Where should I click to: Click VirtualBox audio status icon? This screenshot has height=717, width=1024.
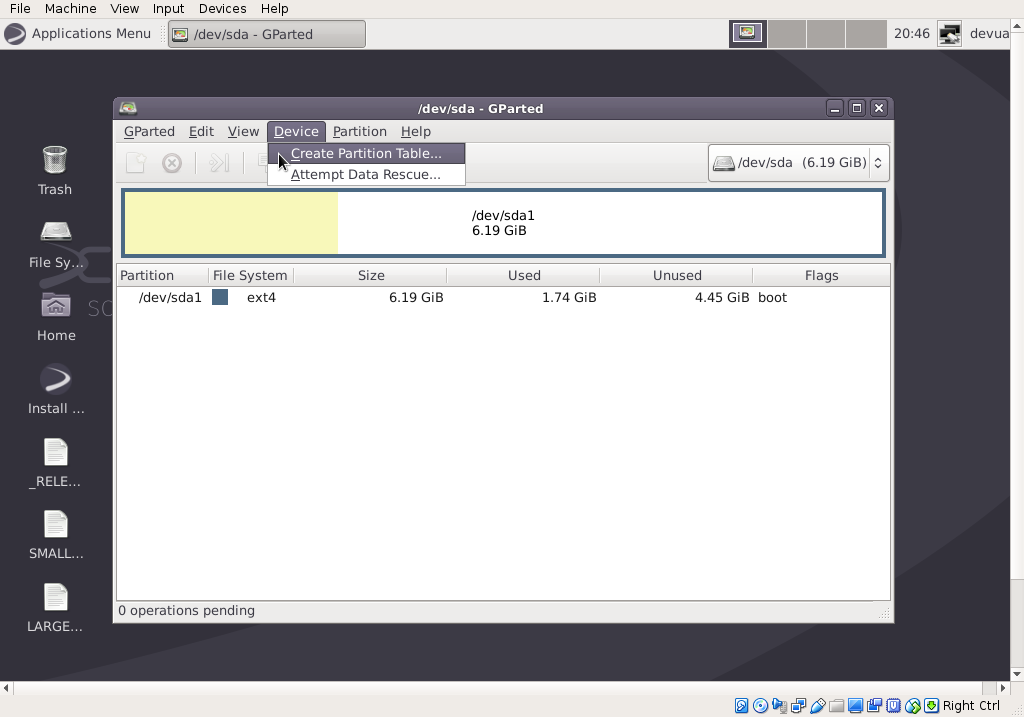point(779,705)
